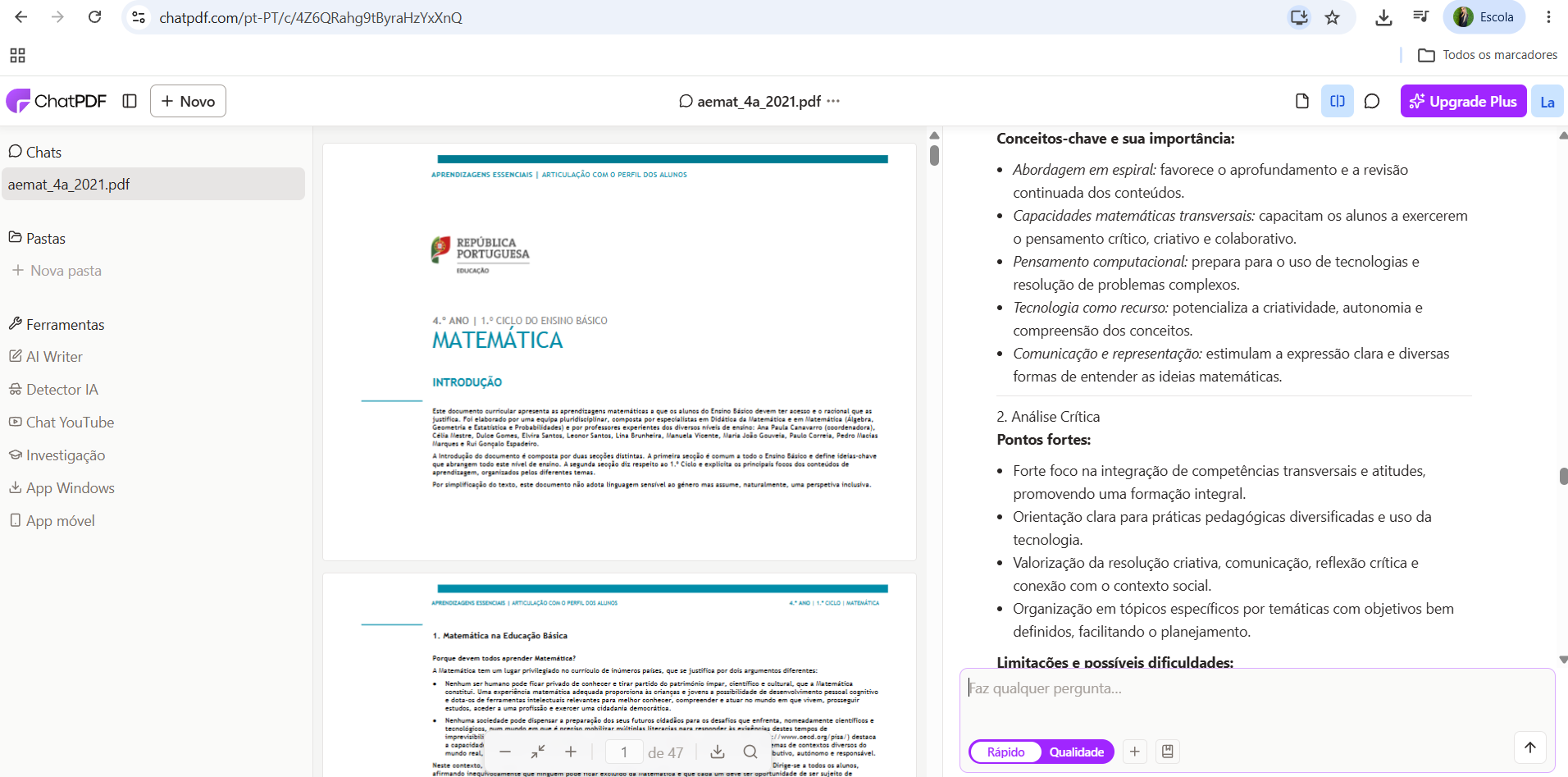Open the options menu next to aemat_4a_2021.pdf title

(833, 101)
